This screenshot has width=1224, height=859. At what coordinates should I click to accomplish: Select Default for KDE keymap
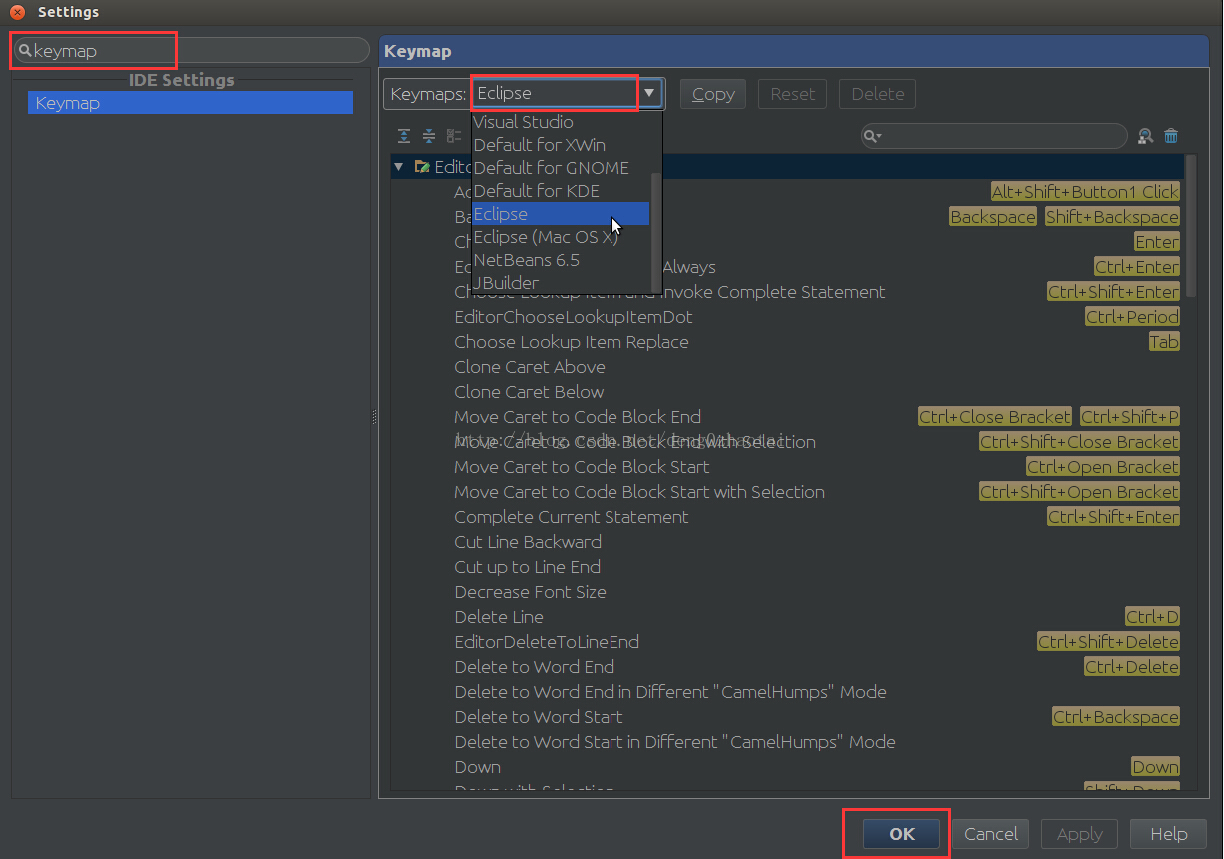click(x=560, y=191)
